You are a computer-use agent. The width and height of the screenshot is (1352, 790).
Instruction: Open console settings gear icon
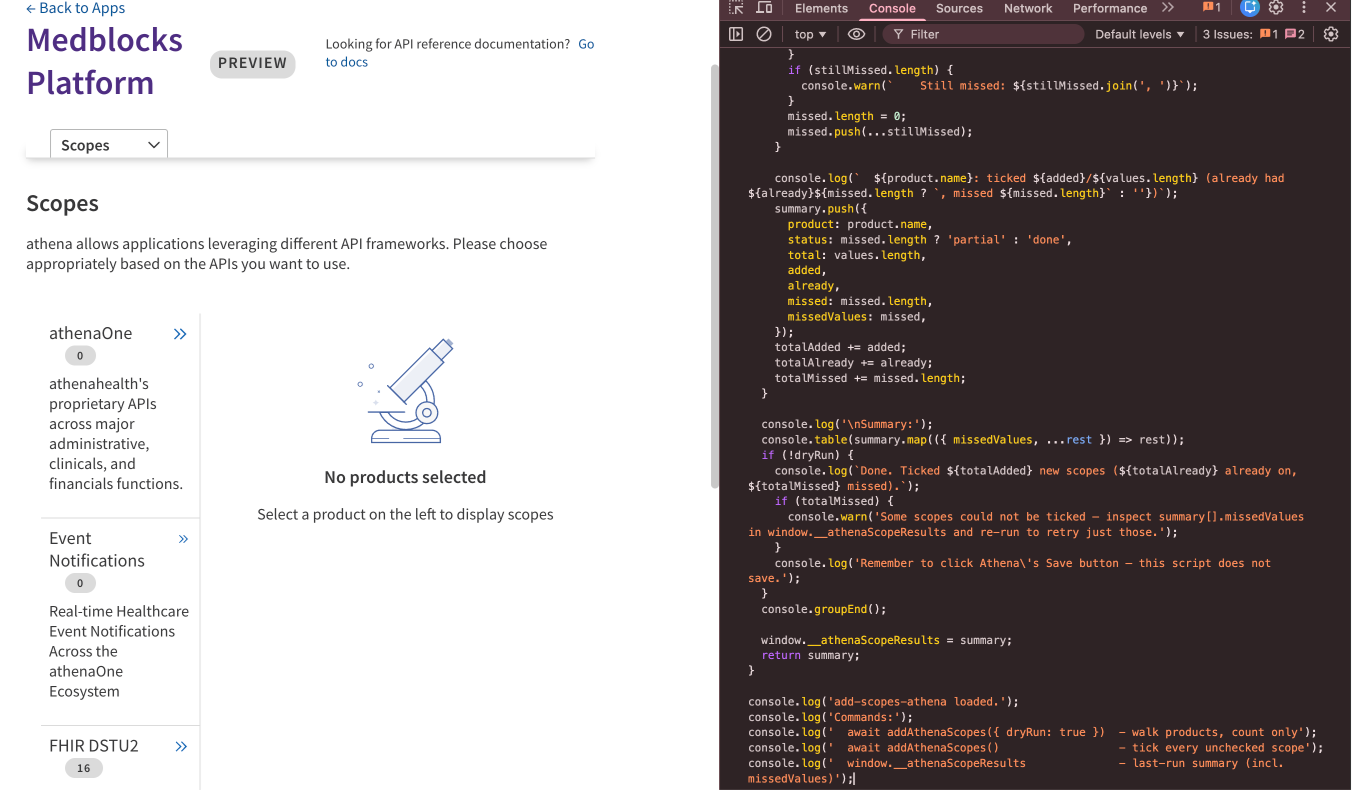[x=1331, y=34]
